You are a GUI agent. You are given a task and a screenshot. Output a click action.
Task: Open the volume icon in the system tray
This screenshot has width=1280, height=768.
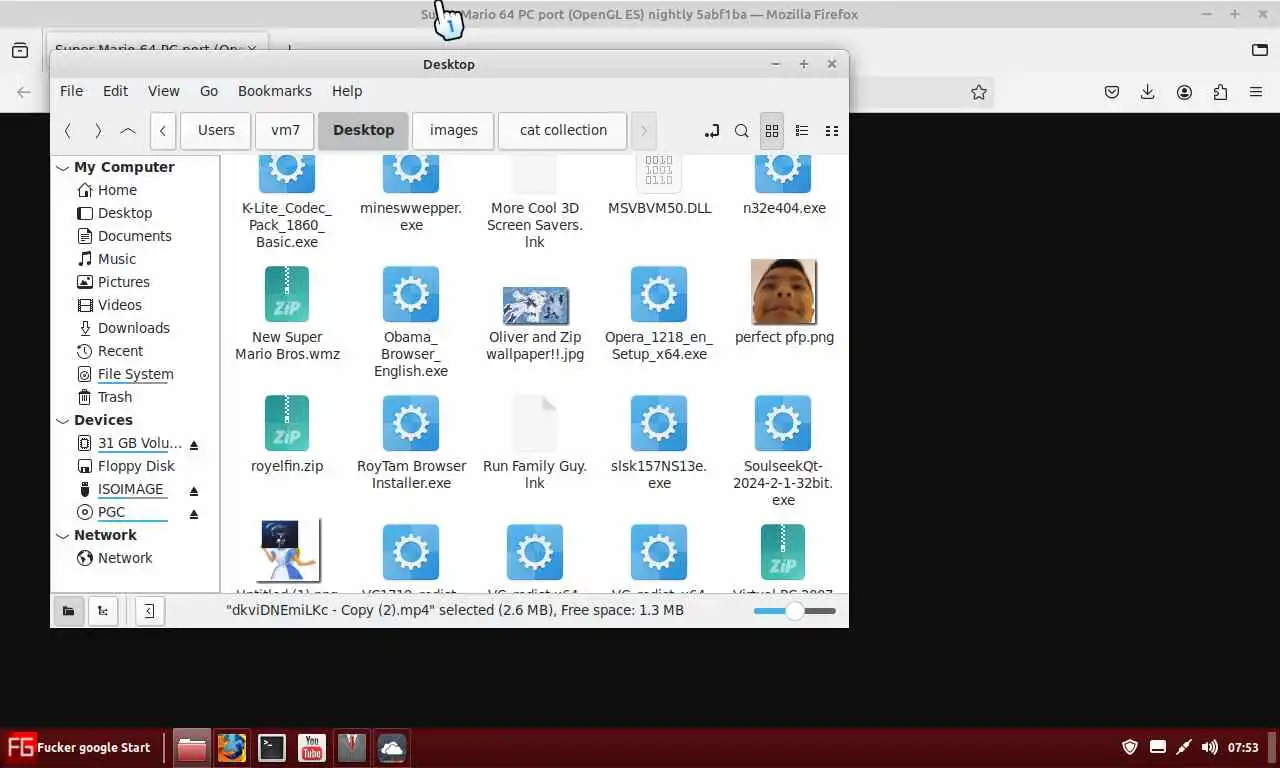click(x=1209, y=747)
